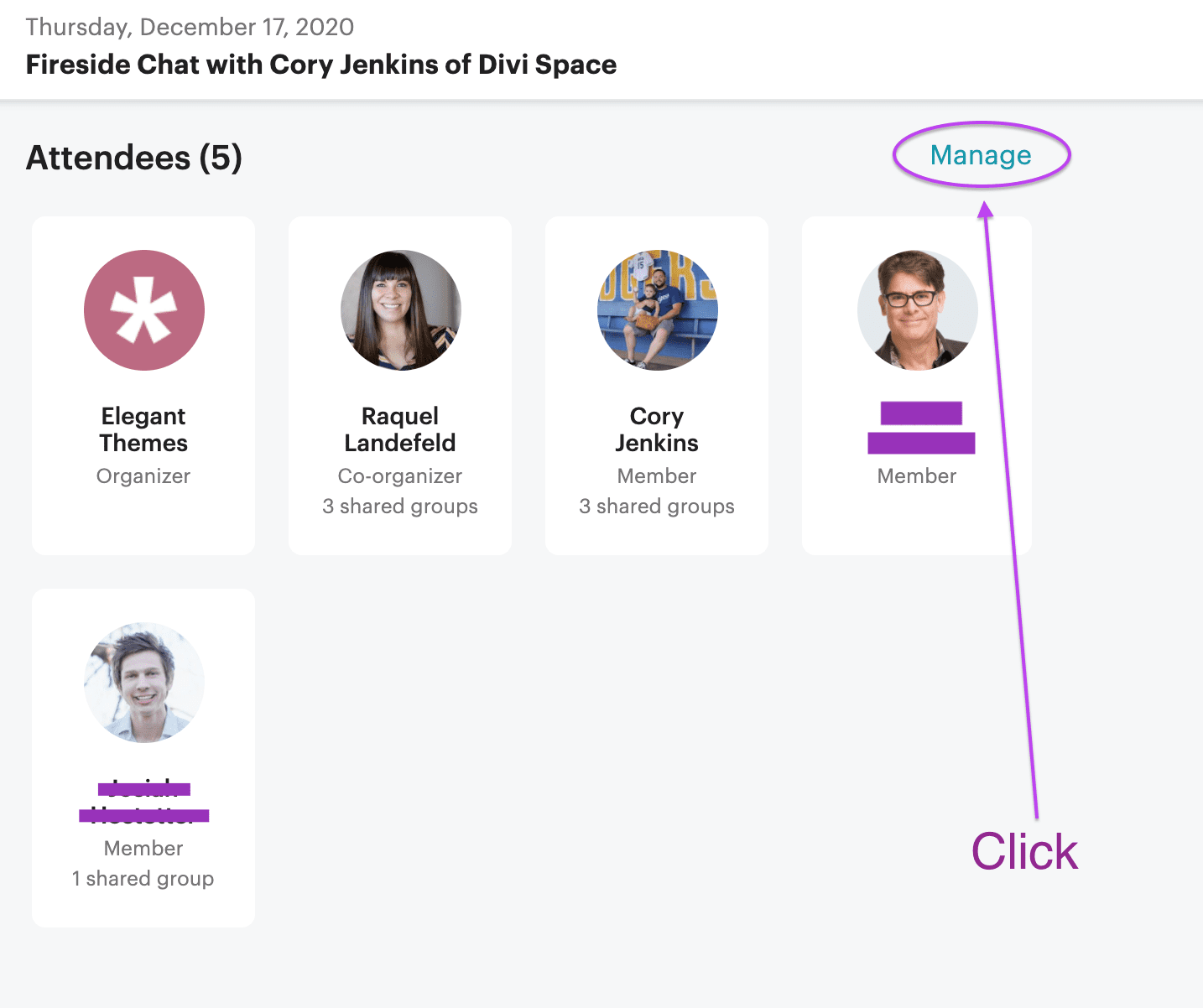
Task: Open Raquel Landefeld's name link
Action: [x=400, y=429]
